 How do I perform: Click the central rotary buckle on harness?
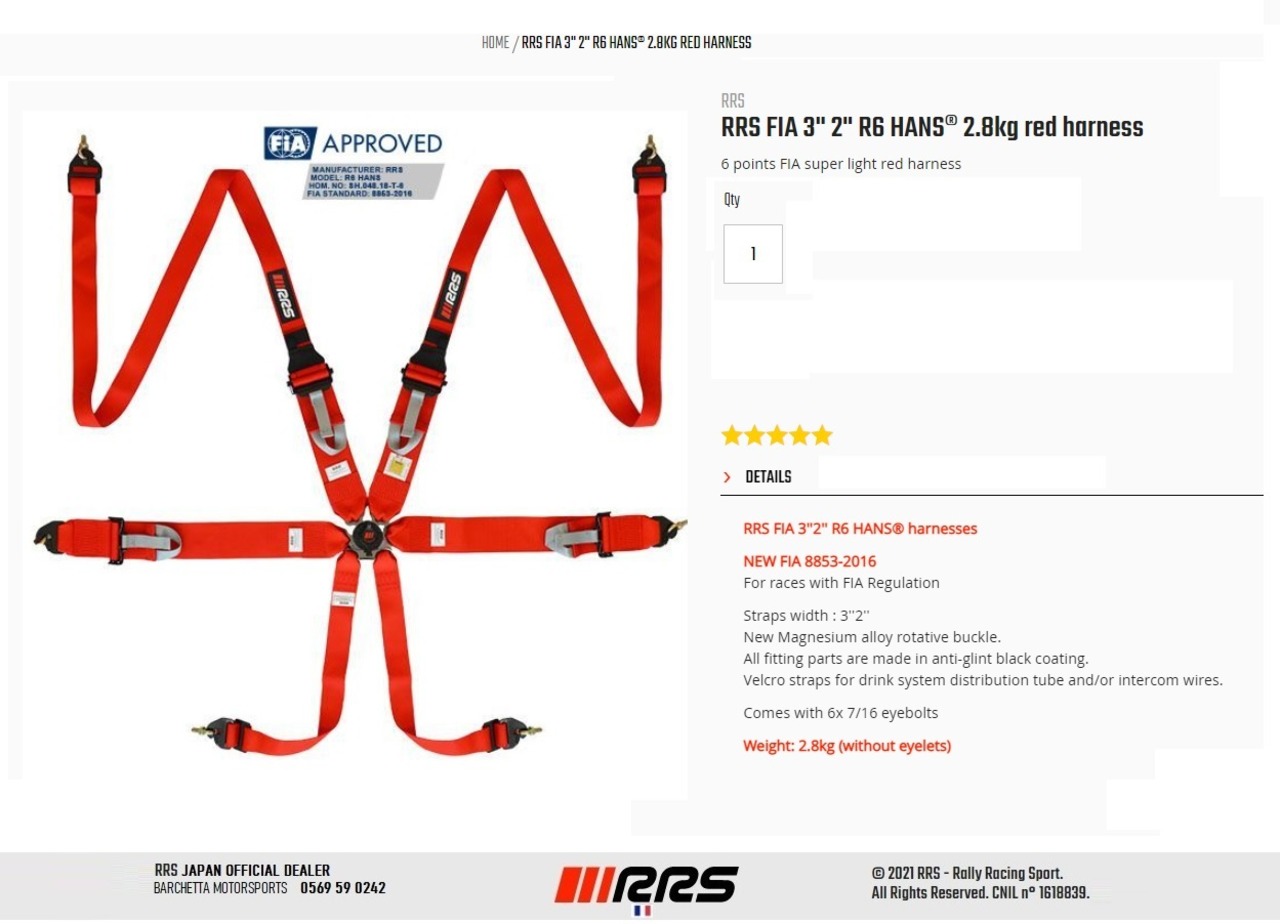pos(367,537)
